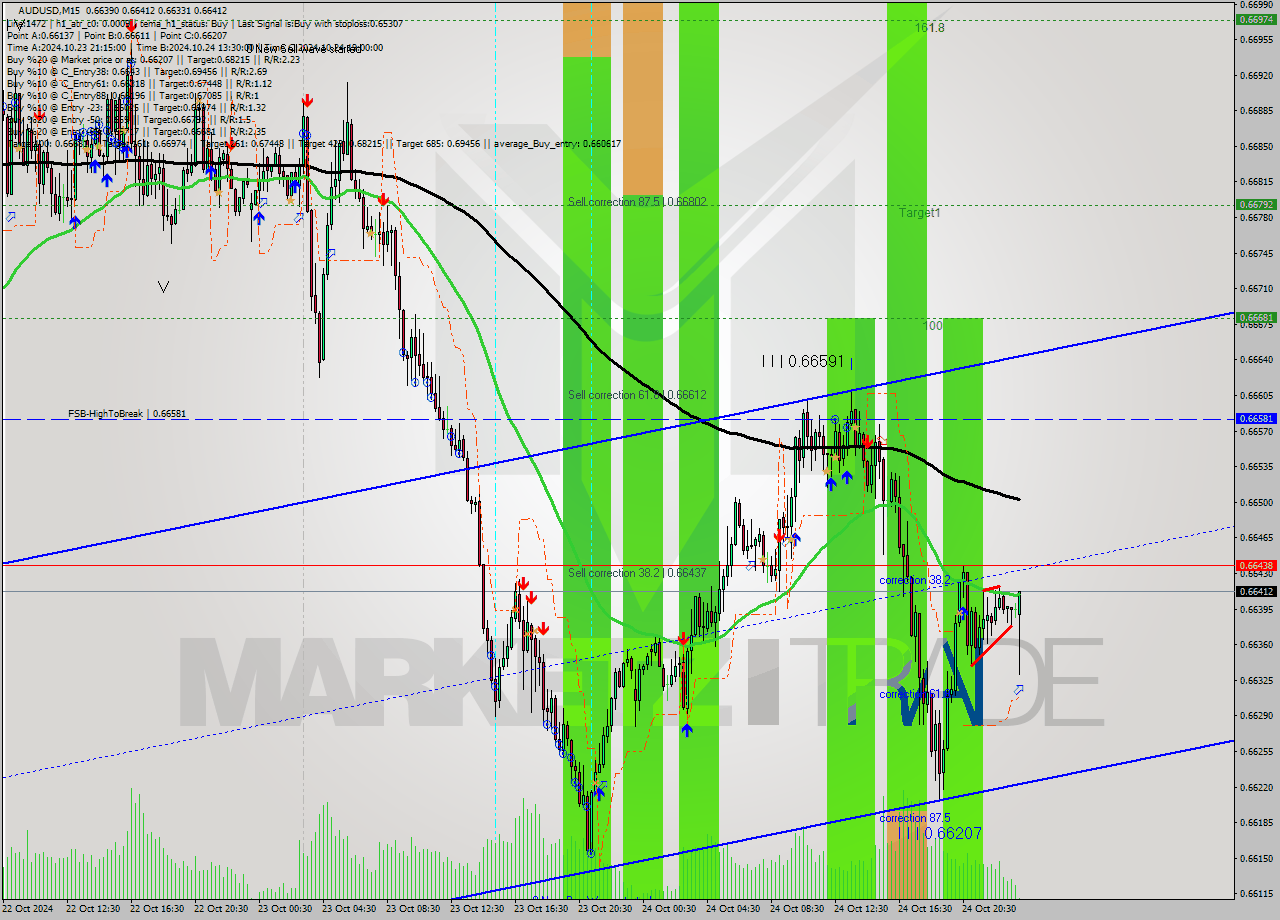Click the '161.8' Fibonacci label
The width and height of the screenshot is (1280, 920).
point(929,28)
